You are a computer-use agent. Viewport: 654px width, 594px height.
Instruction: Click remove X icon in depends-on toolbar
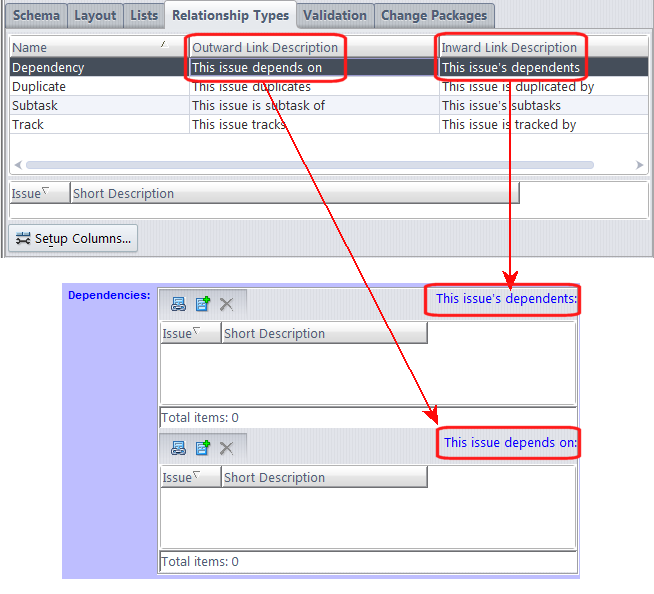227,448
